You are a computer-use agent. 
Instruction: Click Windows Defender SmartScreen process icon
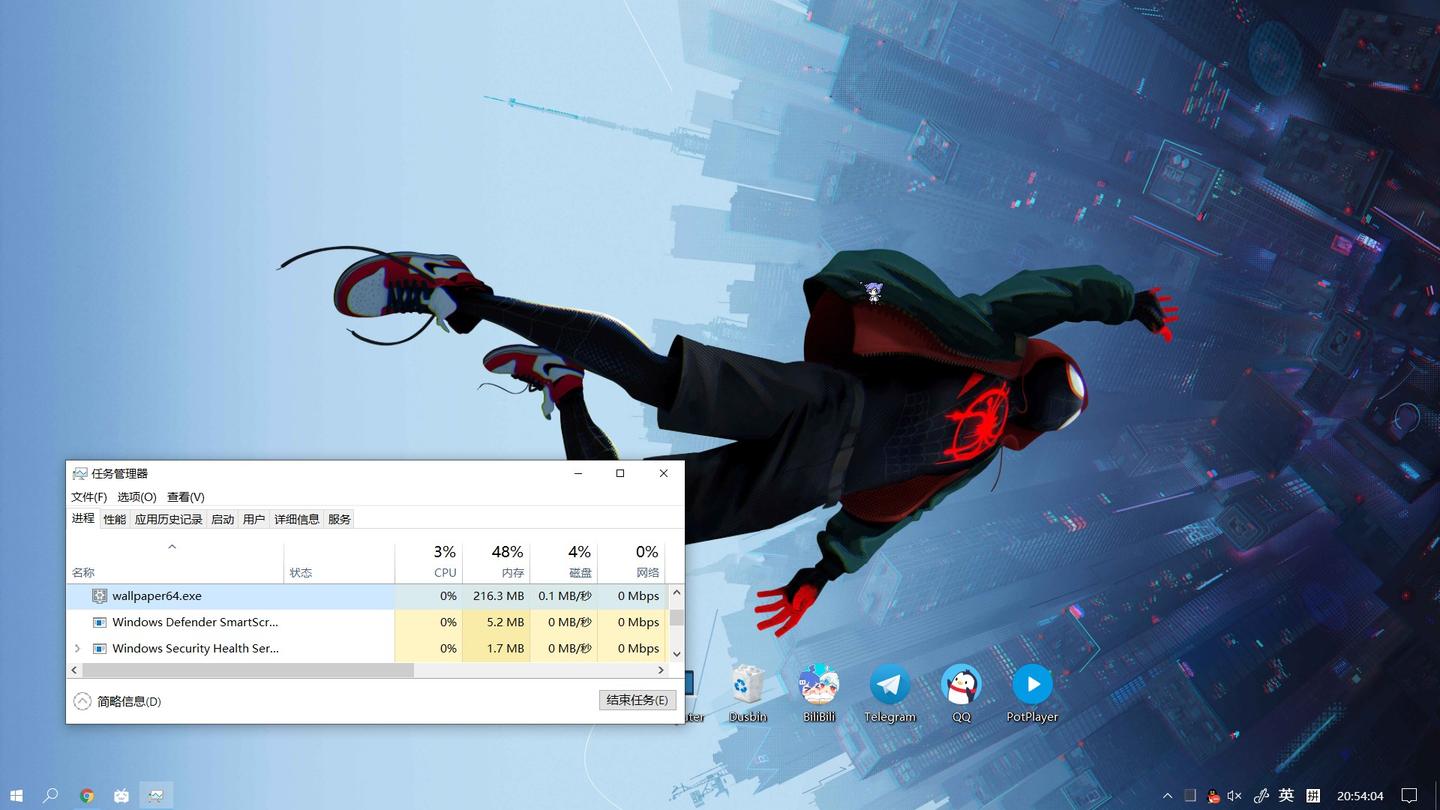(99, 622)
